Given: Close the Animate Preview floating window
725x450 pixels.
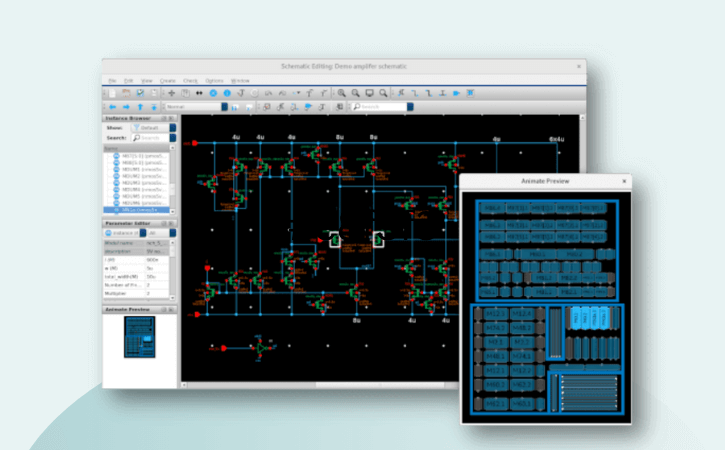Looking at the screenshot, I should tap(624, 181).
